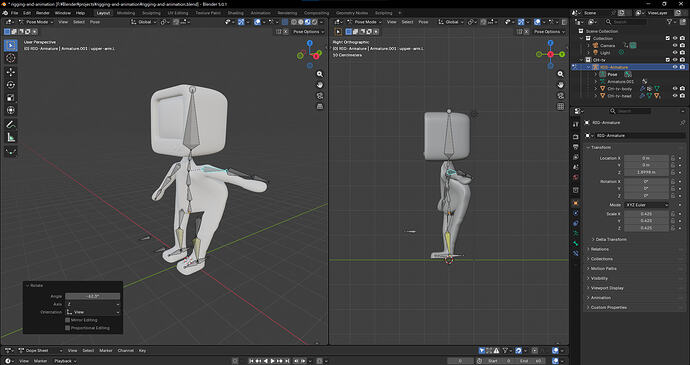The width and height of the screenshot is (690, 365).
Task: Click the play animation button
Action: coord(272,361)
